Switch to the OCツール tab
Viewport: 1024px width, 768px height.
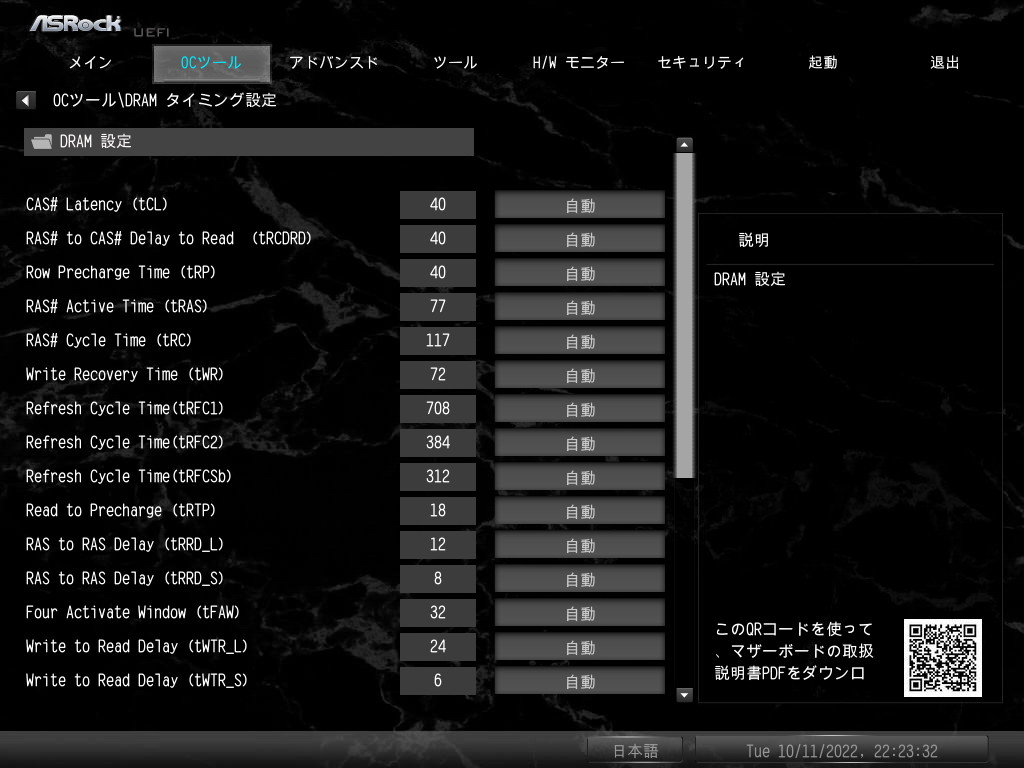point(211,63)
